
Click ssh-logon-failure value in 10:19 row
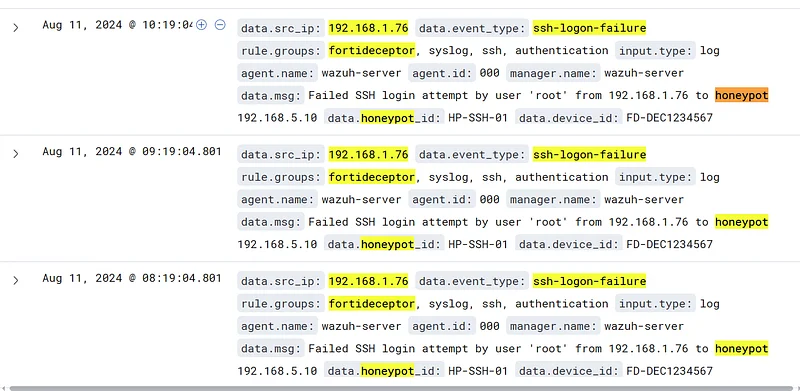pos(589,28)
